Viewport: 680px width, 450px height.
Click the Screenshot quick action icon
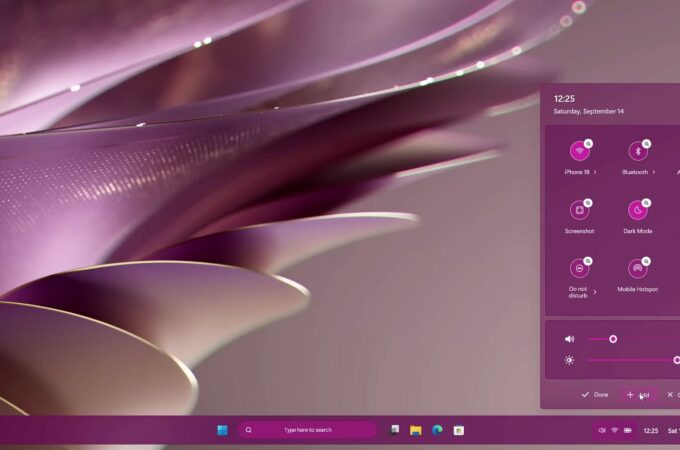(x=578, y=211)
